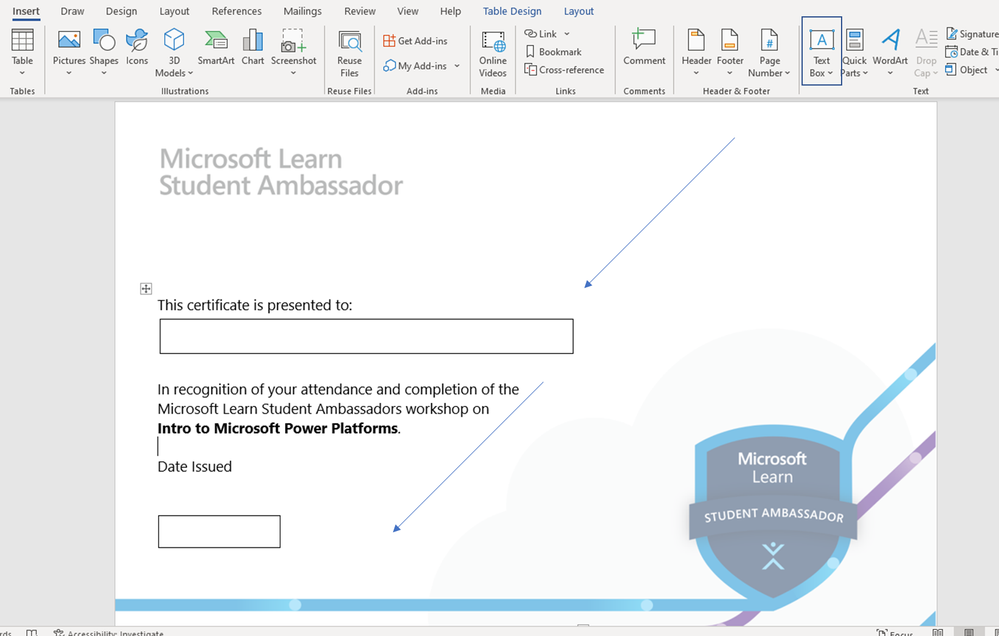
Task: Open the Help tab
Action: (x=450, y=11)
